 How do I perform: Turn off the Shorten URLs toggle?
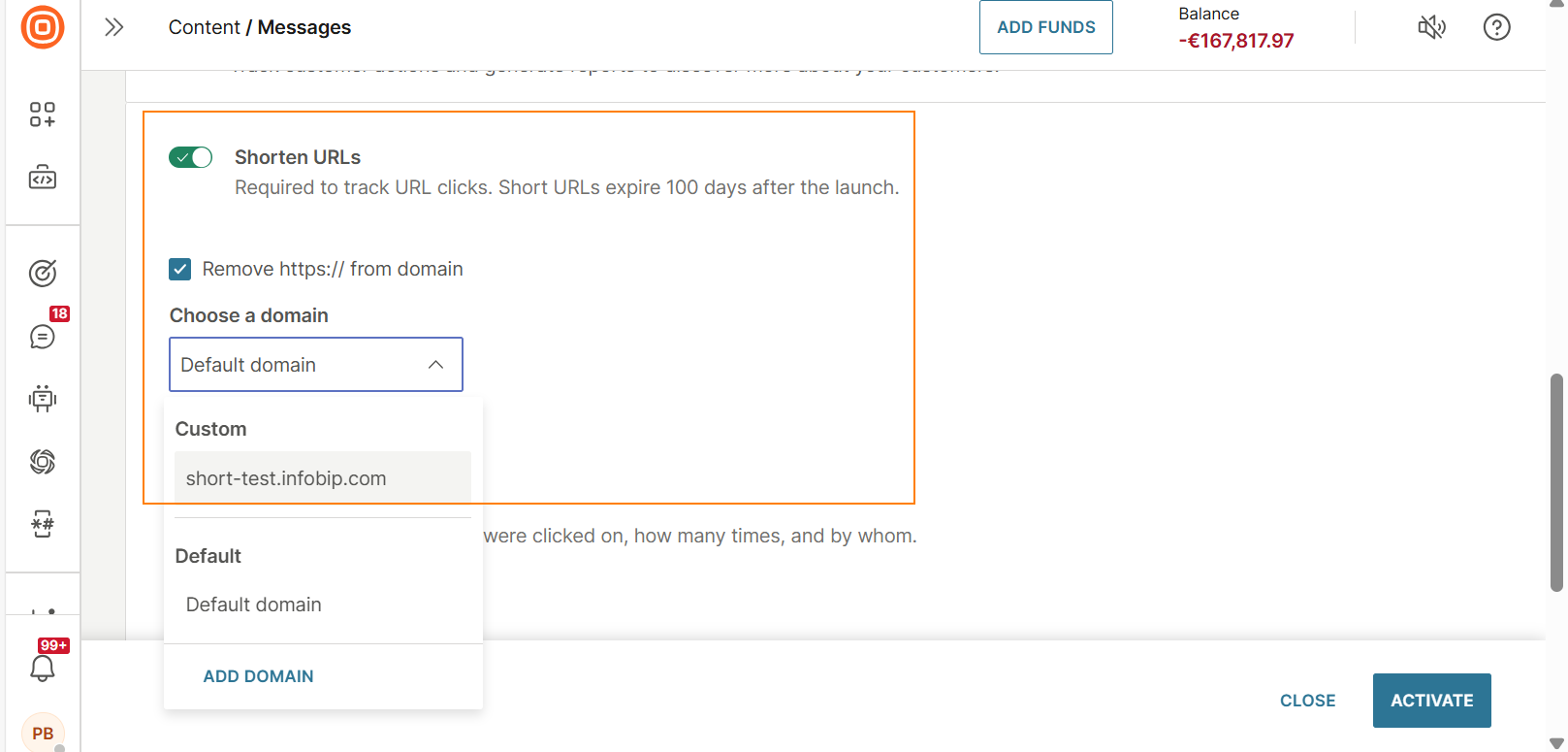(190, 157)
